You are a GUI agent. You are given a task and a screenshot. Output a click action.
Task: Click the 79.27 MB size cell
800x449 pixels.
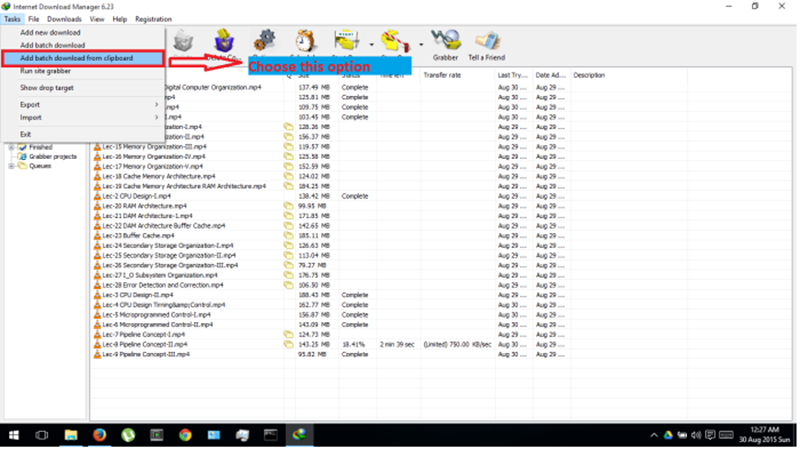coord(312,265)
